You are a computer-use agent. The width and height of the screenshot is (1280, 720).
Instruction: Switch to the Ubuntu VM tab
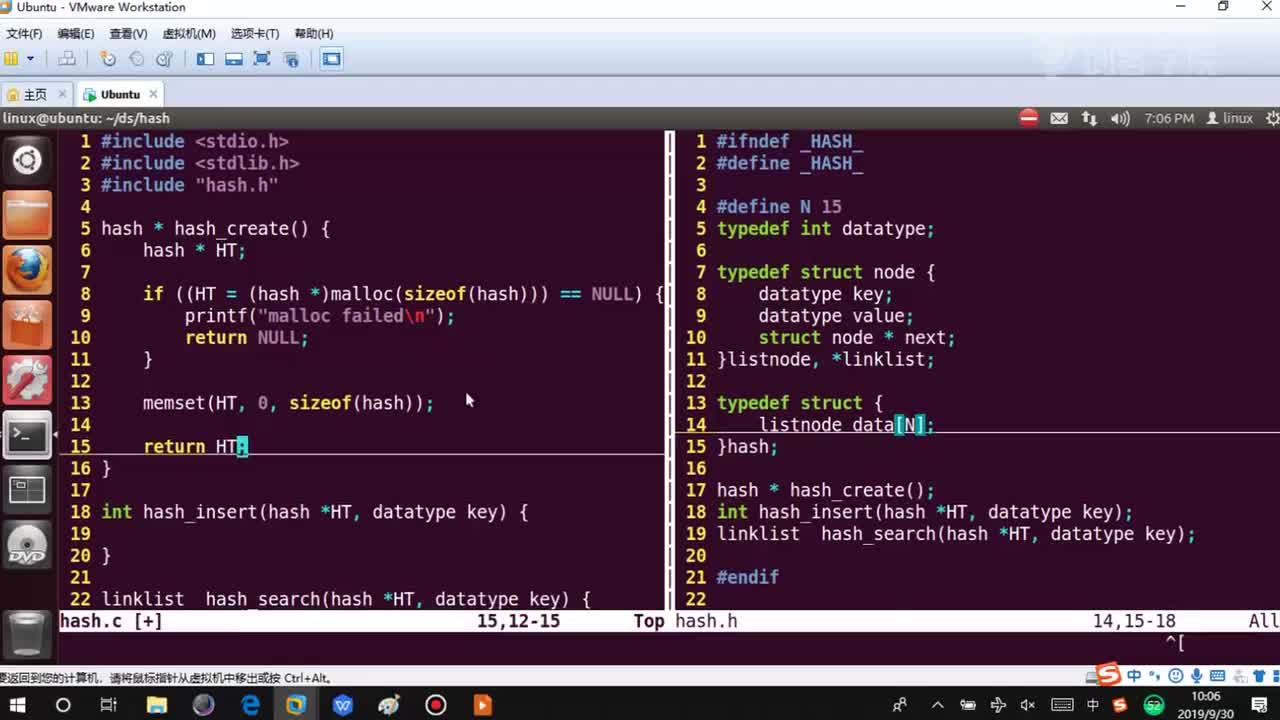pyautogui.click(x=119, y=95)
